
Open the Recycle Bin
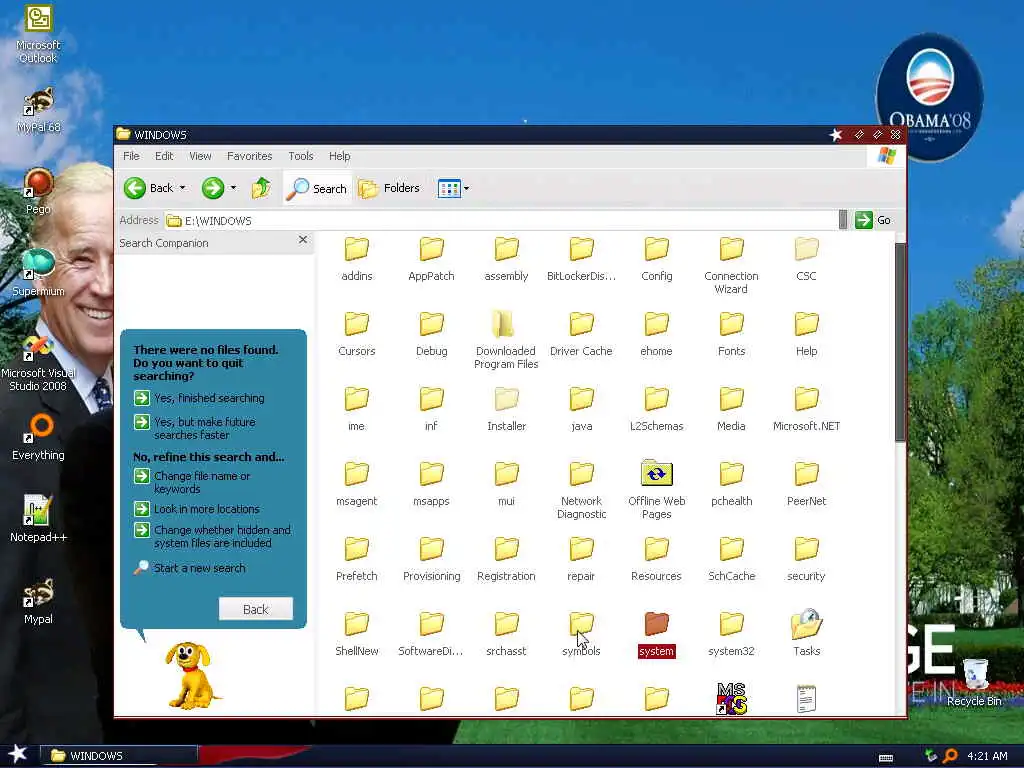974,682
